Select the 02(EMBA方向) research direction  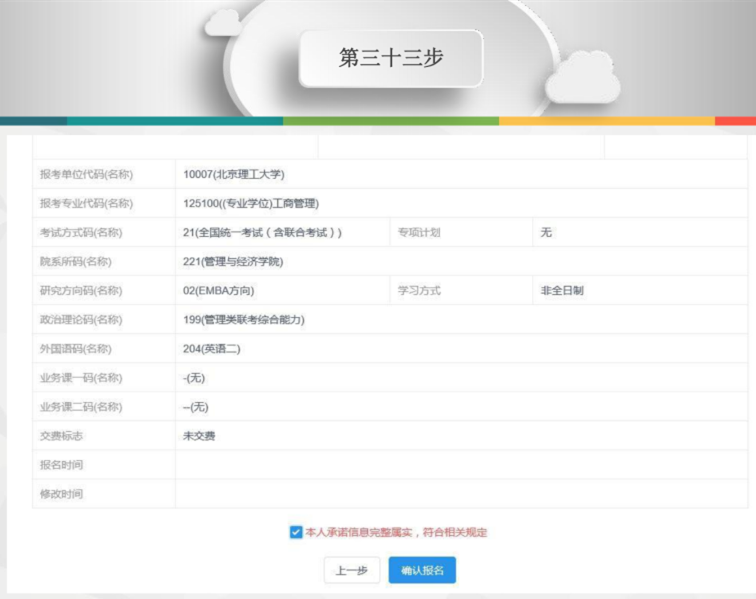(x=218, y=290)
